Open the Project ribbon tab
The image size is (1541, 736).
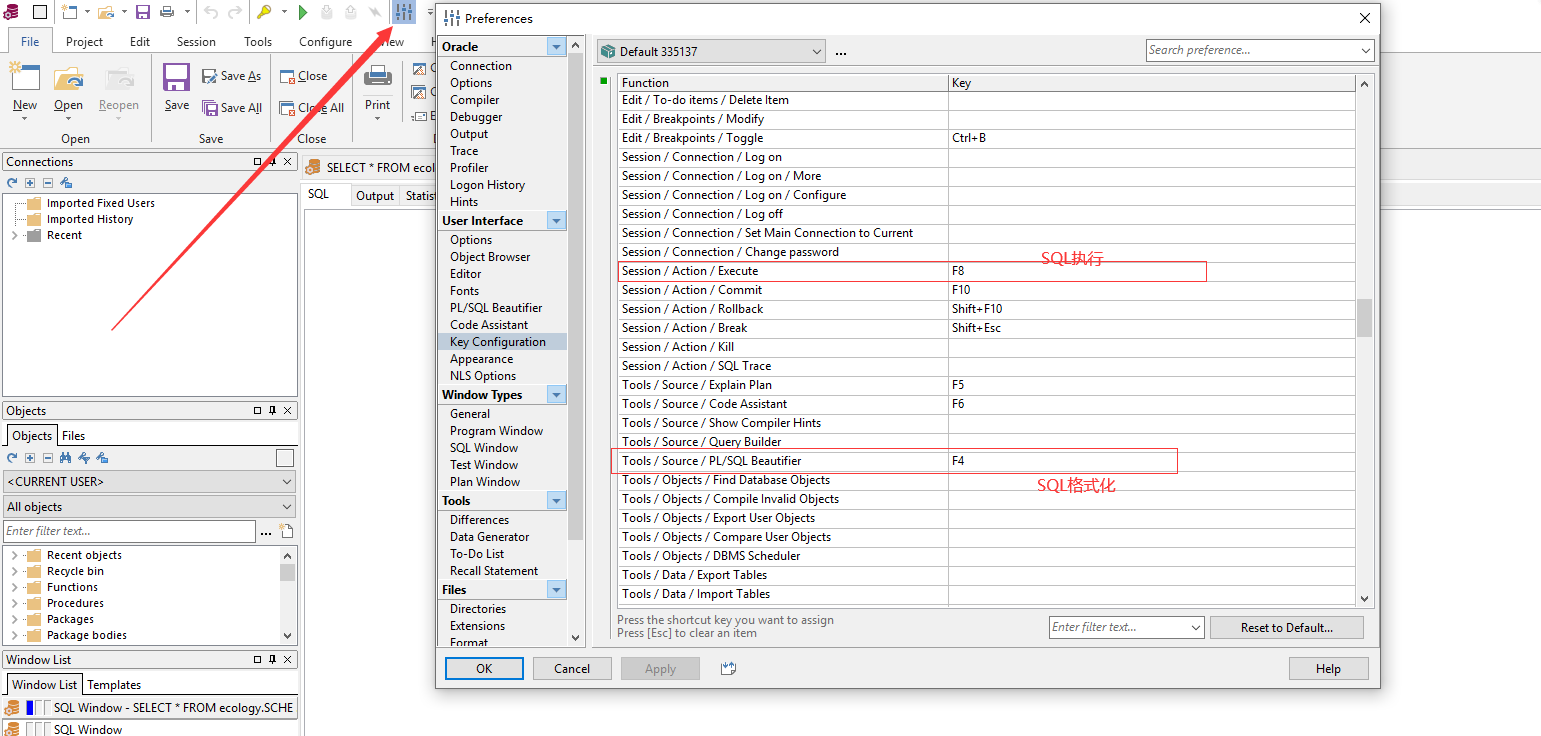coord(85,41)
